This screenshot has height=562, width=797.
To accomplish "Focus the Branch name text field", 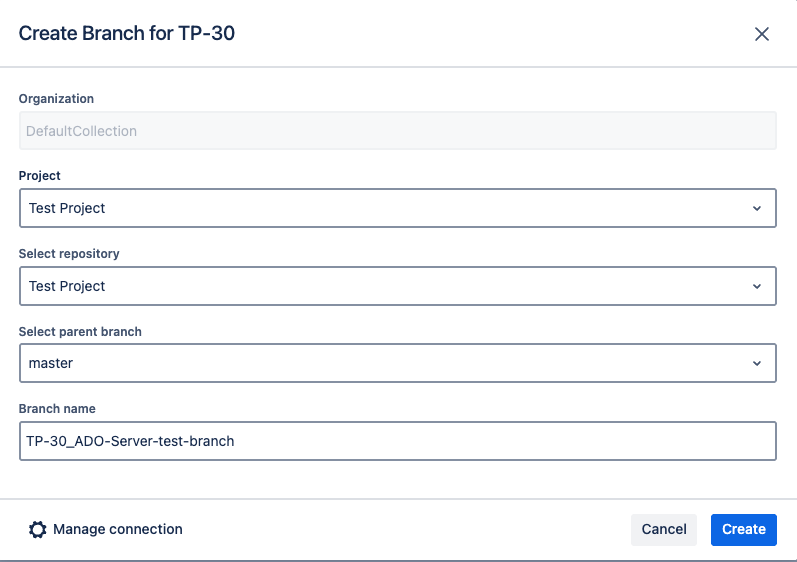I will [x=500, y=441].
